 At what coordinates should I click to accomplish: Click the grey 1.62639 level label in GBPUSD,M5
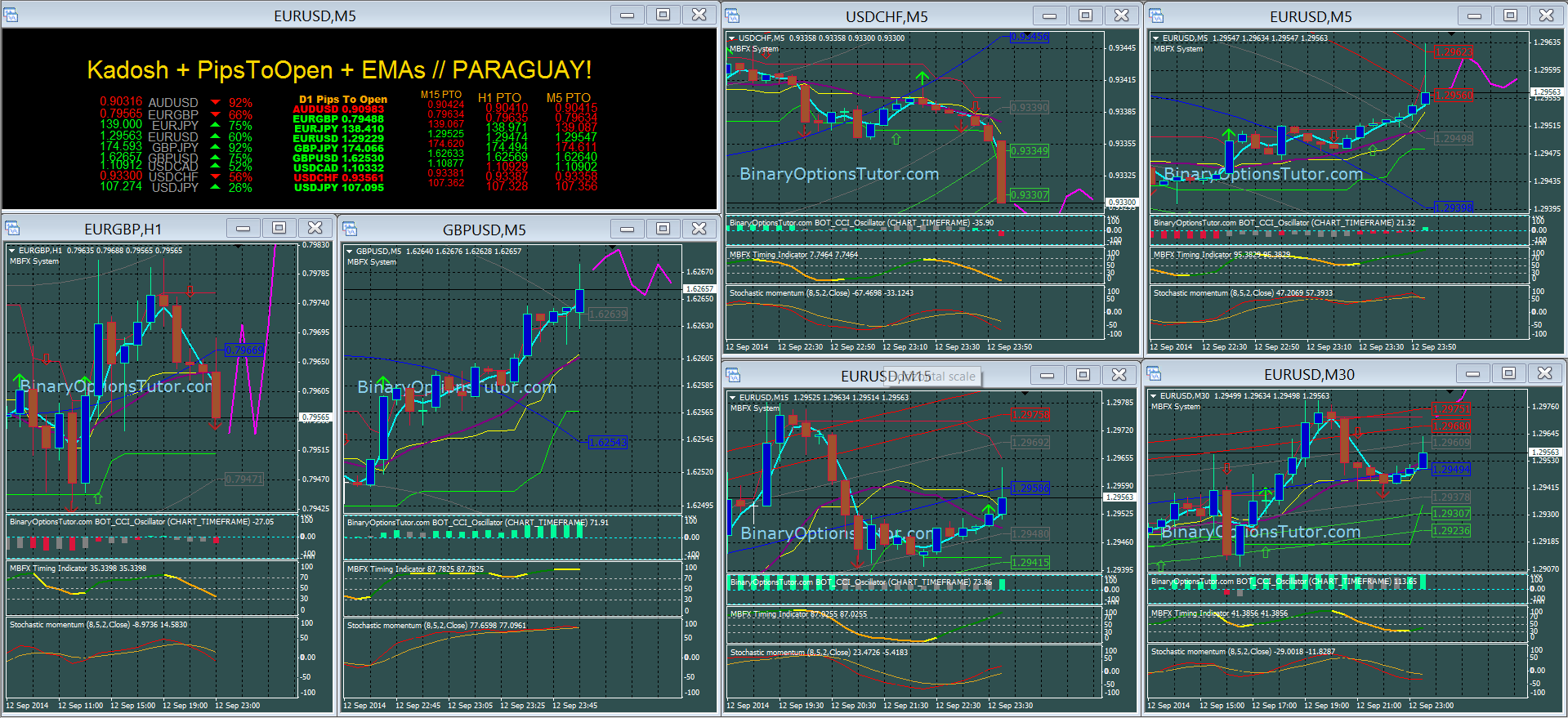click(608, 314)
